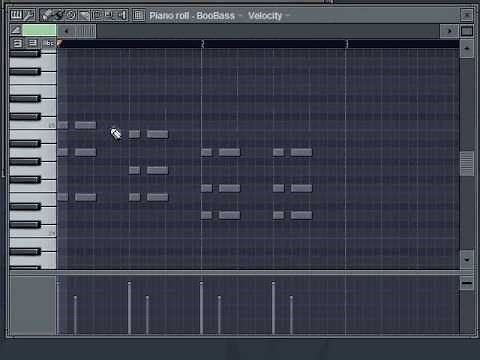
Task: Select the Draw pencil tool
Action: [x=46, y=15]
